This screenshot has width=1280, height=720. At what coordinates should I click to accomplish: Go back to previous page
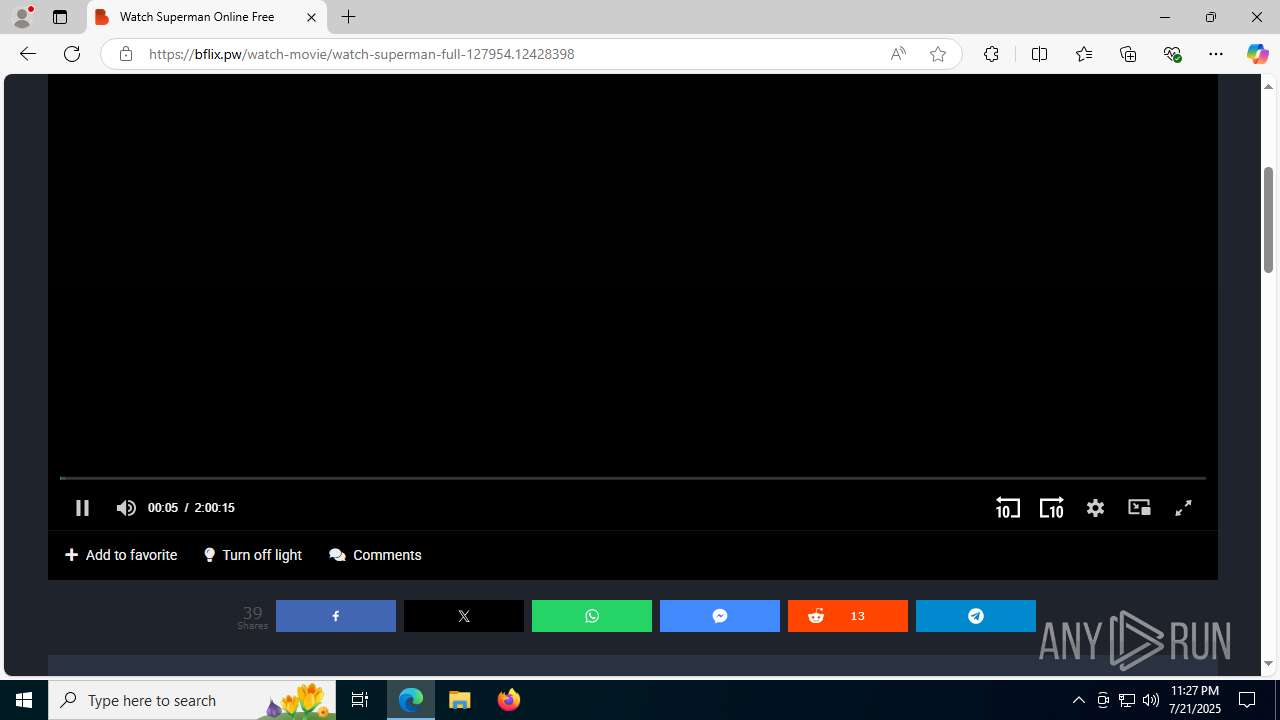(28, 54)
